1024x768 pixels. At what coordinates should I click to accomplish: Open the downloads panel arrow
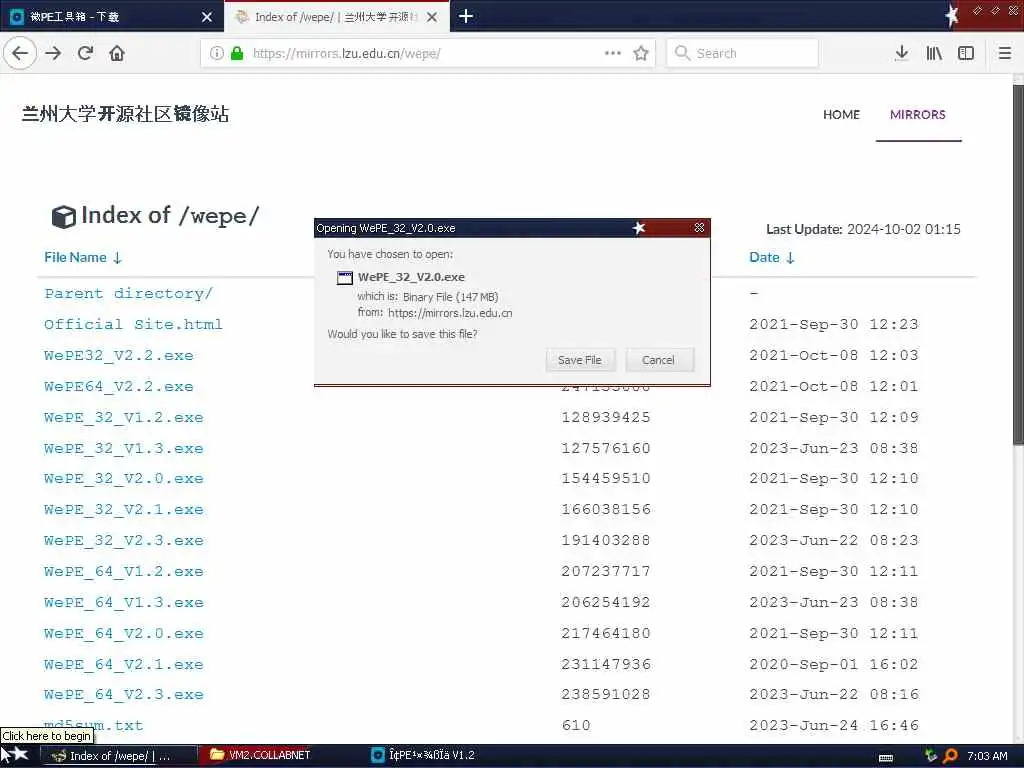click(902, 53)
